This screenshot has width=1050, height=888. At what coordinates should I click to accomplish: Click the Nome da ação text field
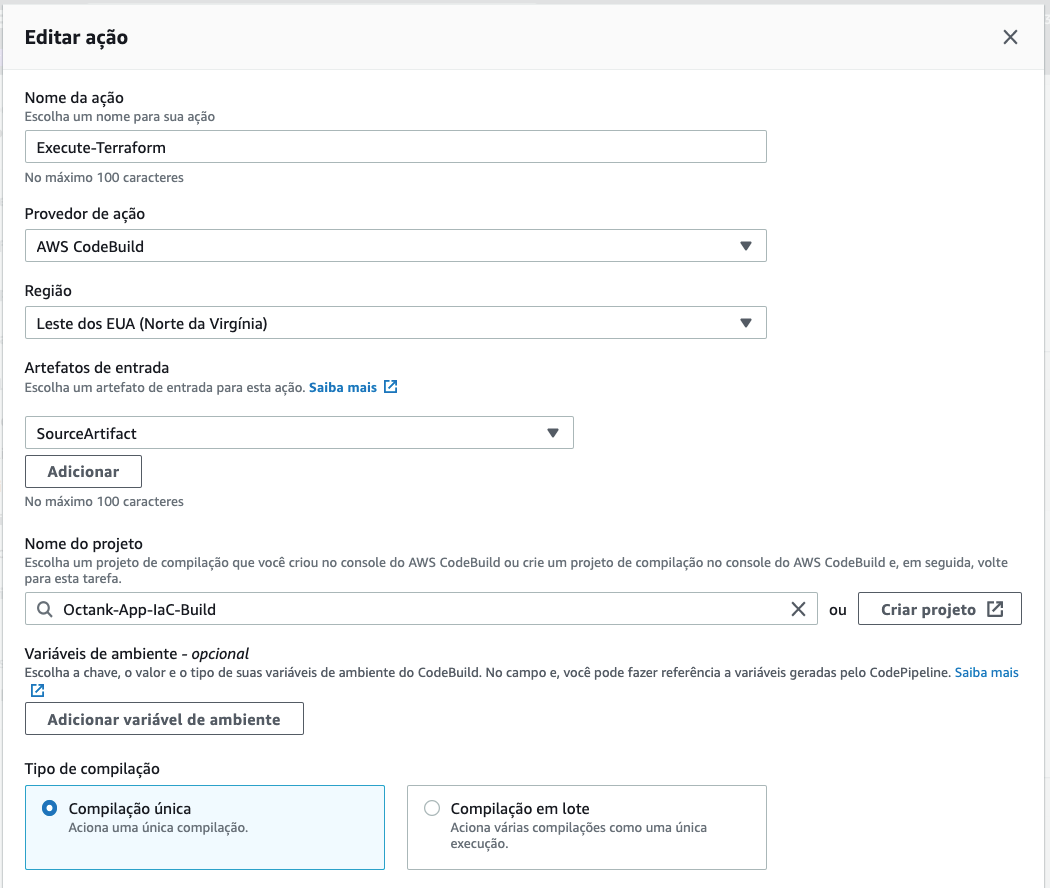(395, 147)
